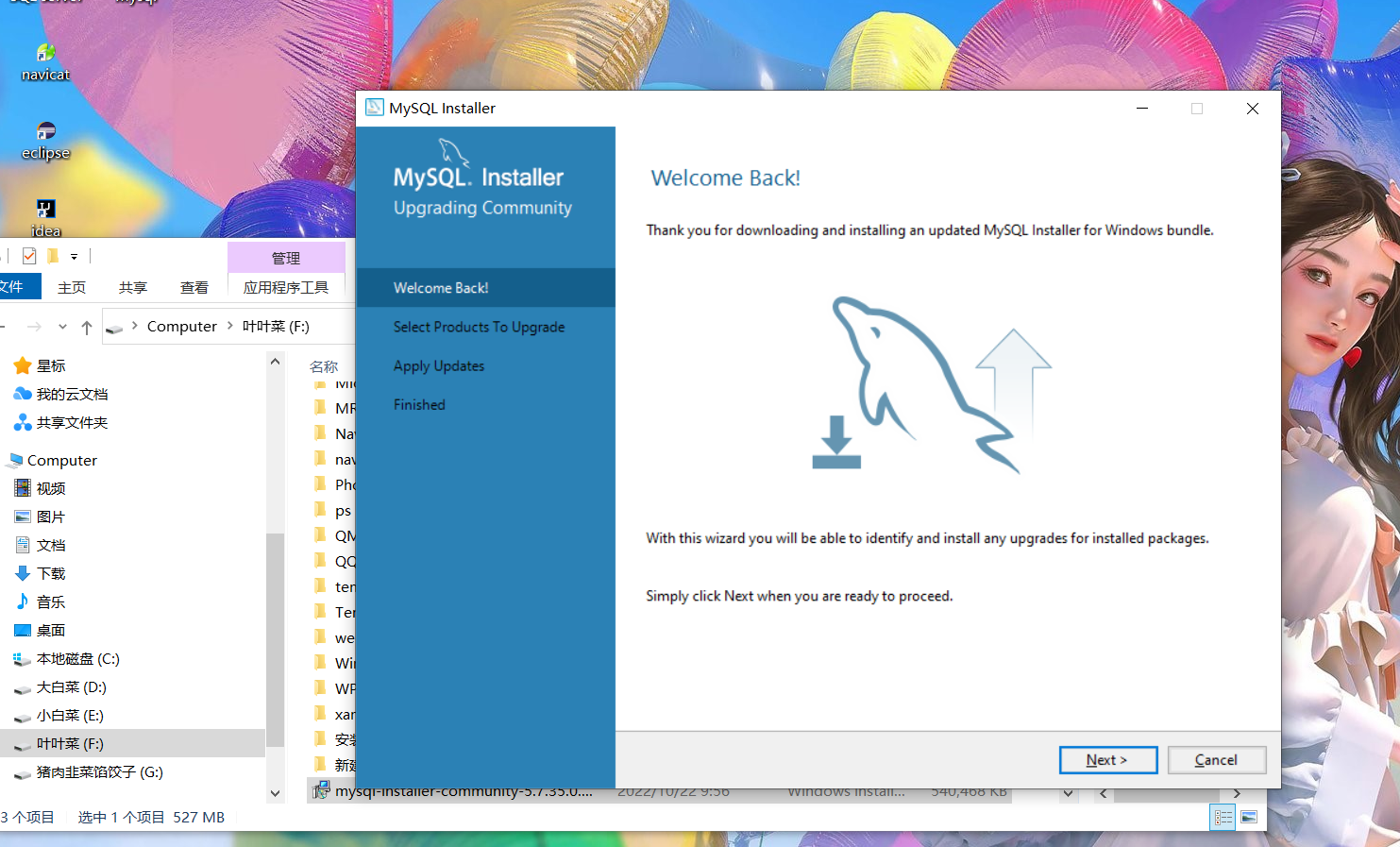Go up one folder level in Explorer

pyautogui.click(x=87, y=327)
